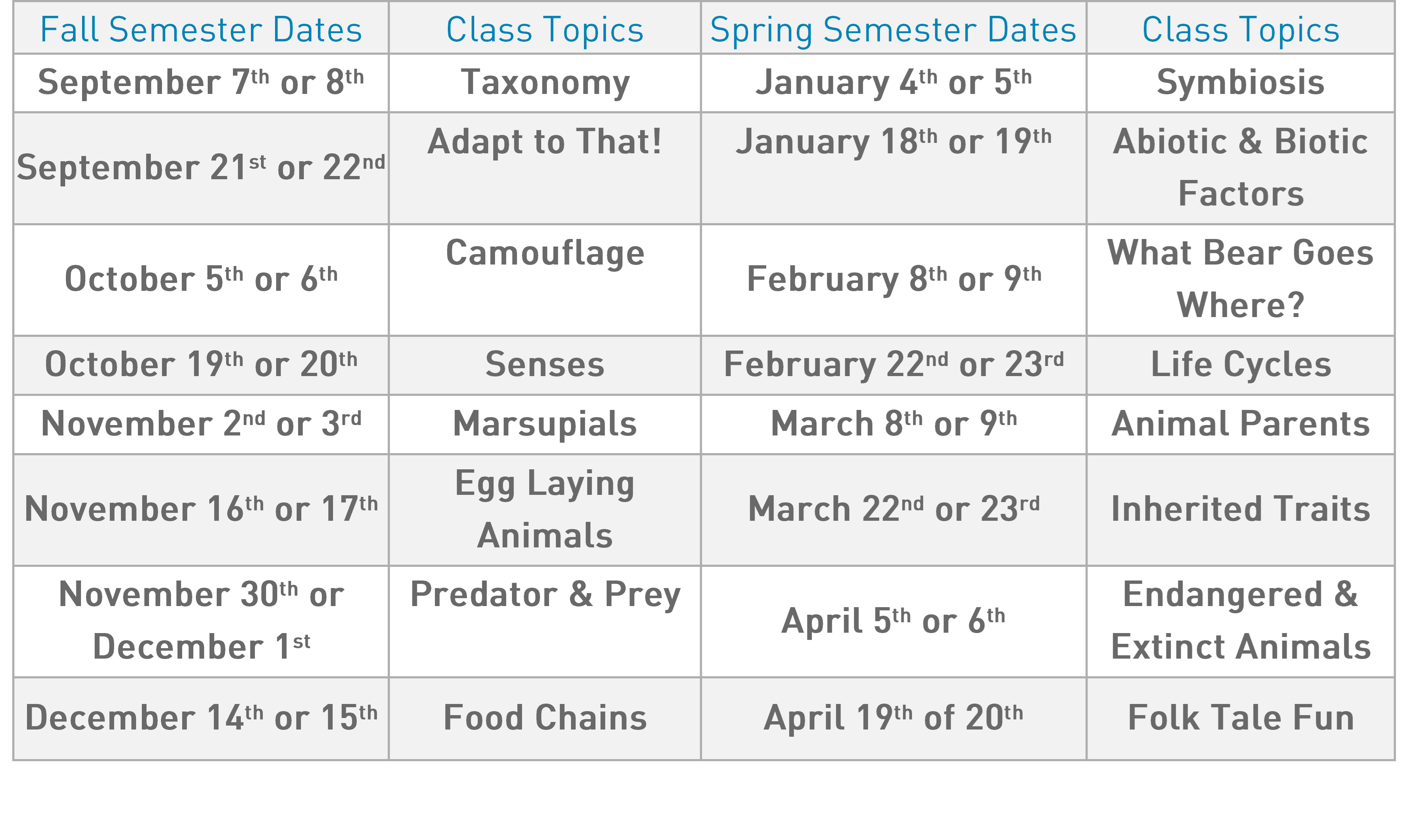The width and height of the screenshot is (1404, 840).
Task: Select the Folk Tale Fun cell
Action: (x=1241, y=719)
